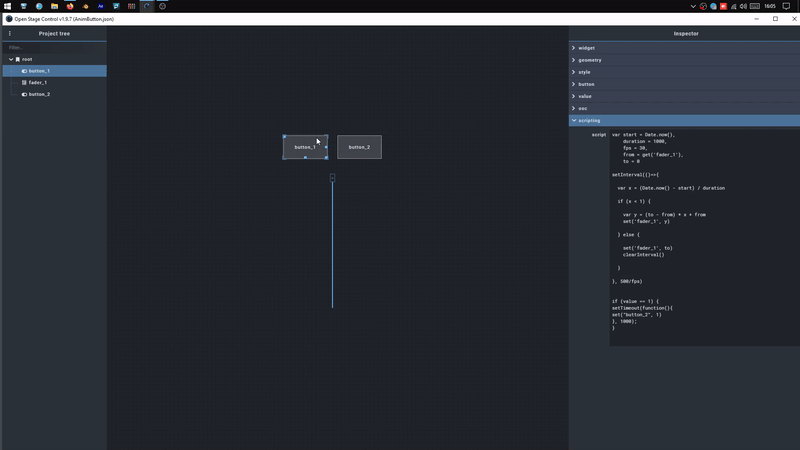Click the Project tree panel header

[54, 34]
